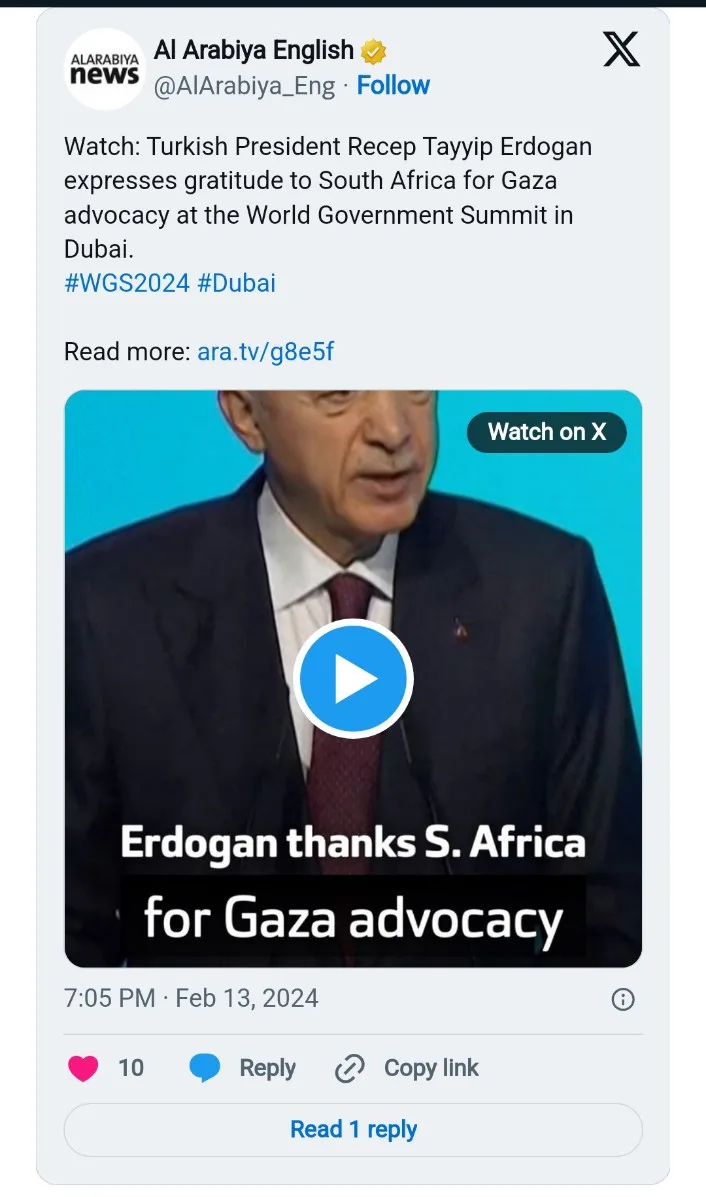Open the info circle icon beside timestamp
The height and width of the screenshot is (1197, 706).
tap(622, 999)
